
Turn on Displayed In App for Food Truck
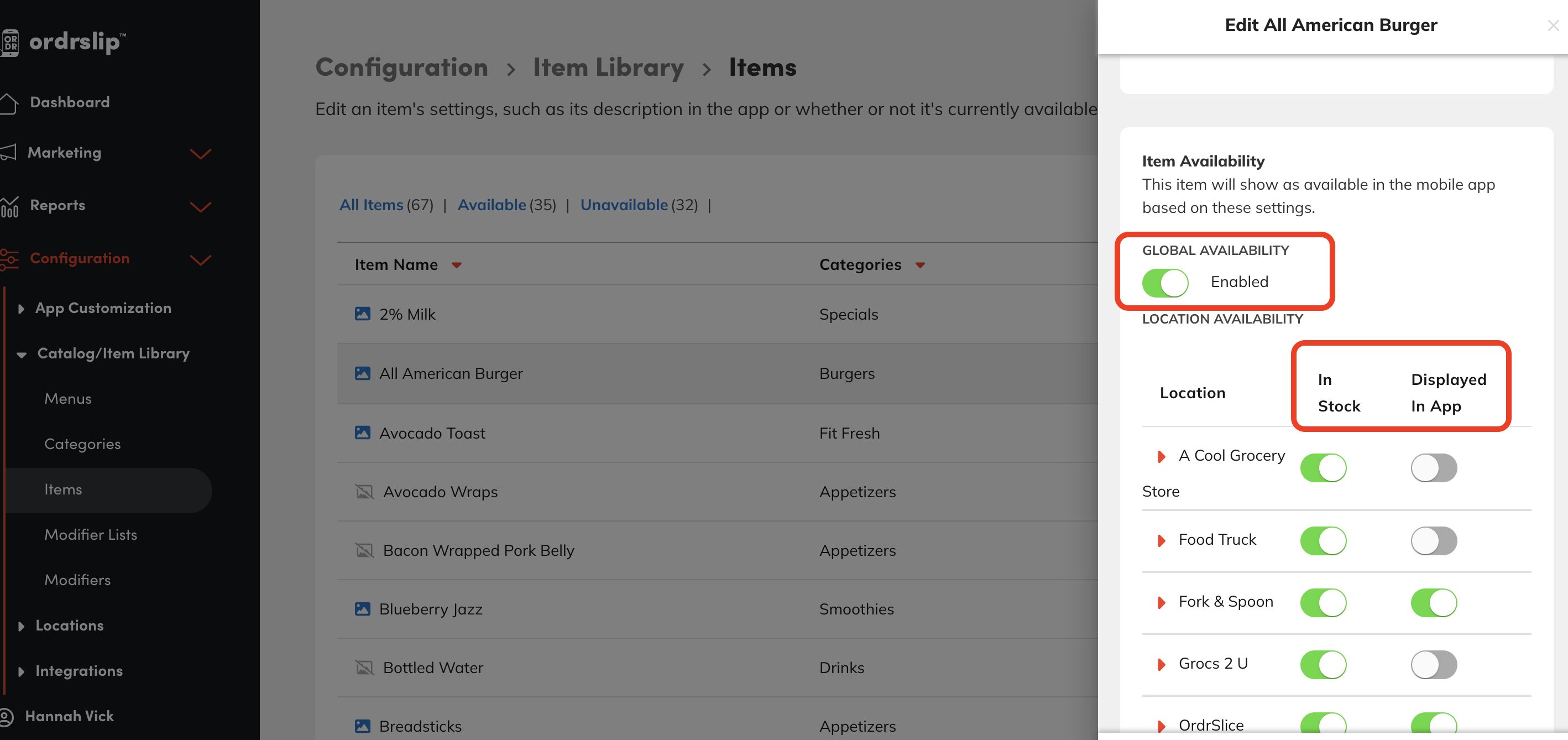click(x=1434, y=541)
